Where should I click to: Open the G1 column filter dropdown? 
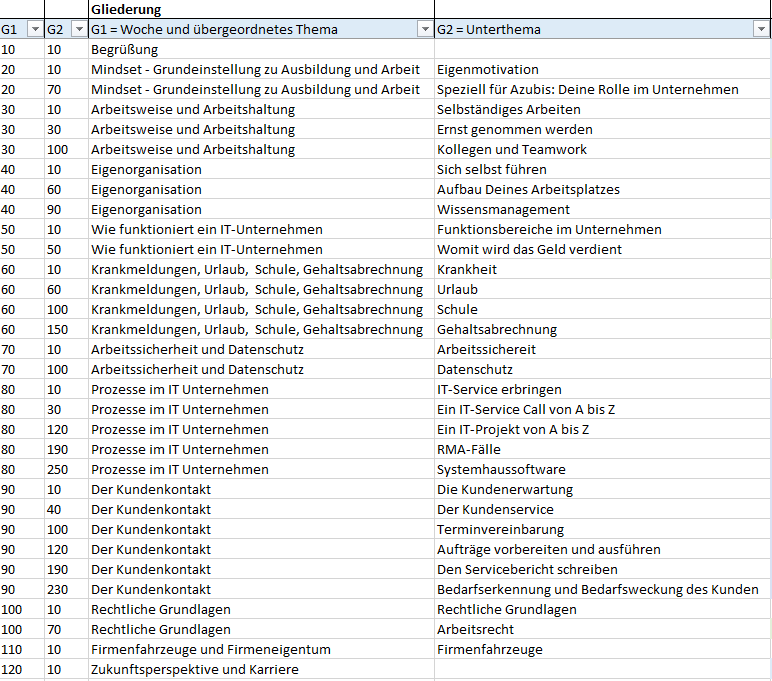[x=35, y=30]
